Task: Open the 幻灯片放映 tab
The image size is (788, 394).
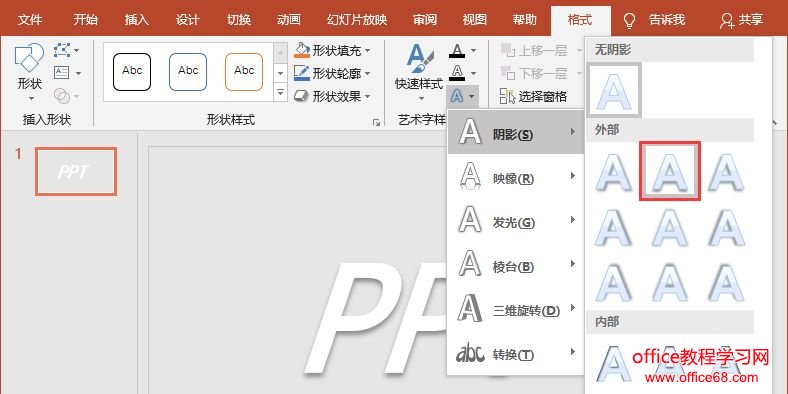Action: pyautogui.click(x=357, y=20)
